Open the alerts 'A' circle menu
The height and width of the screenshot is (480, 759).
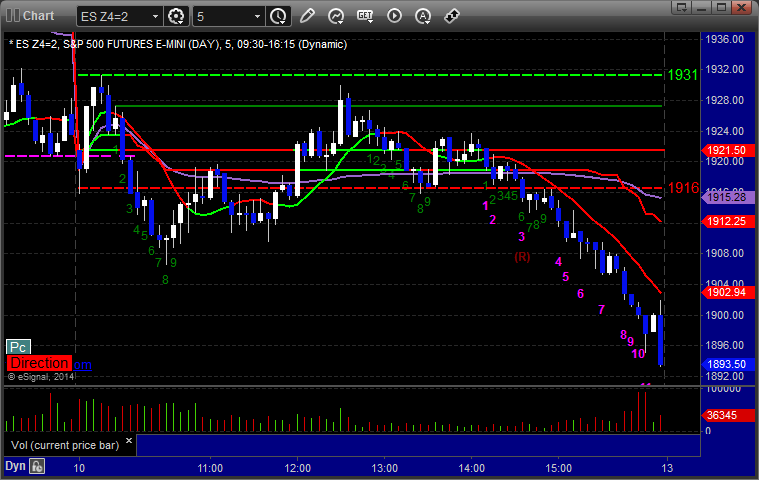pos(423,16)
